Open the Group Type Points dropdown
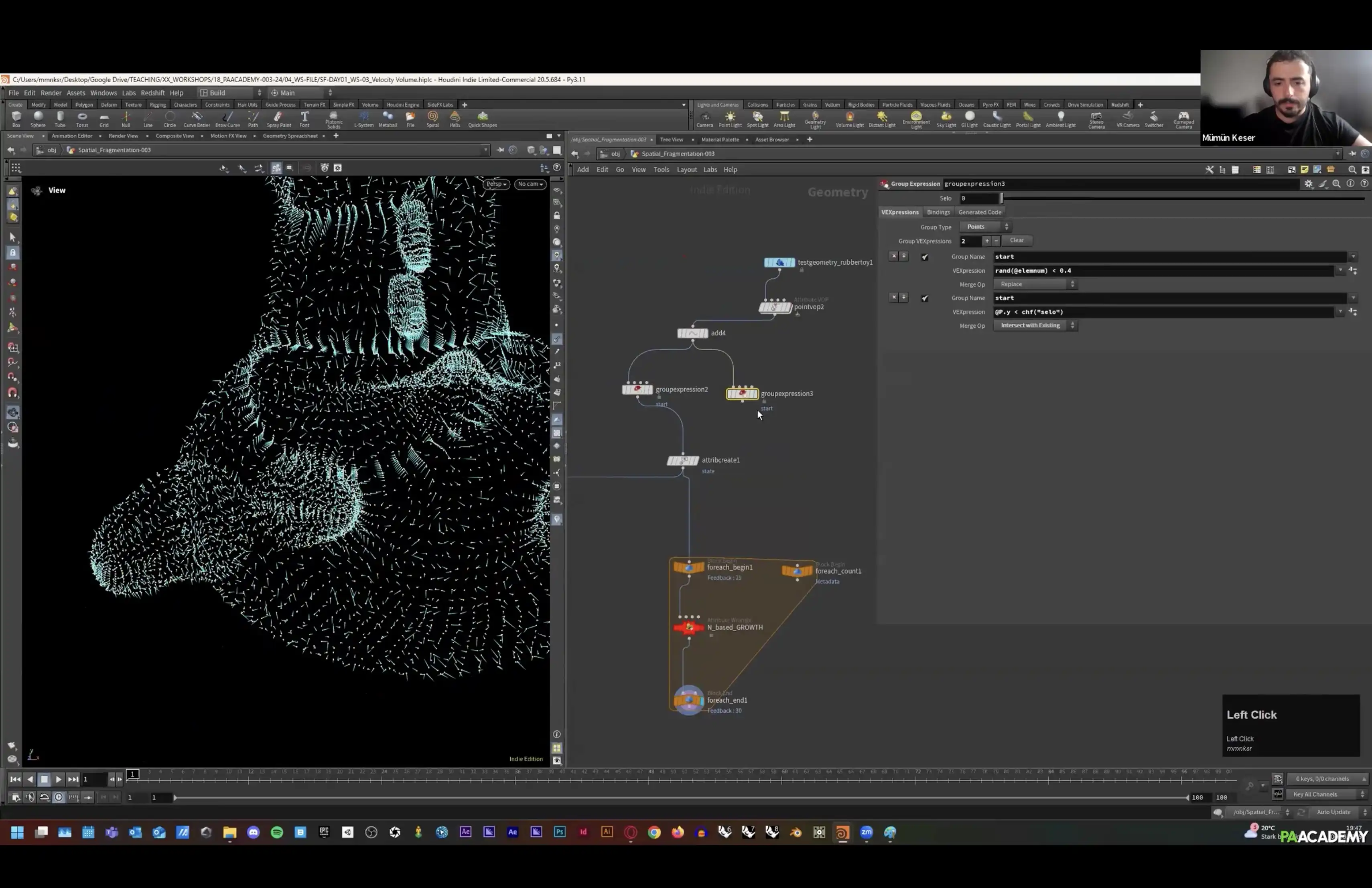 point(986,227)
